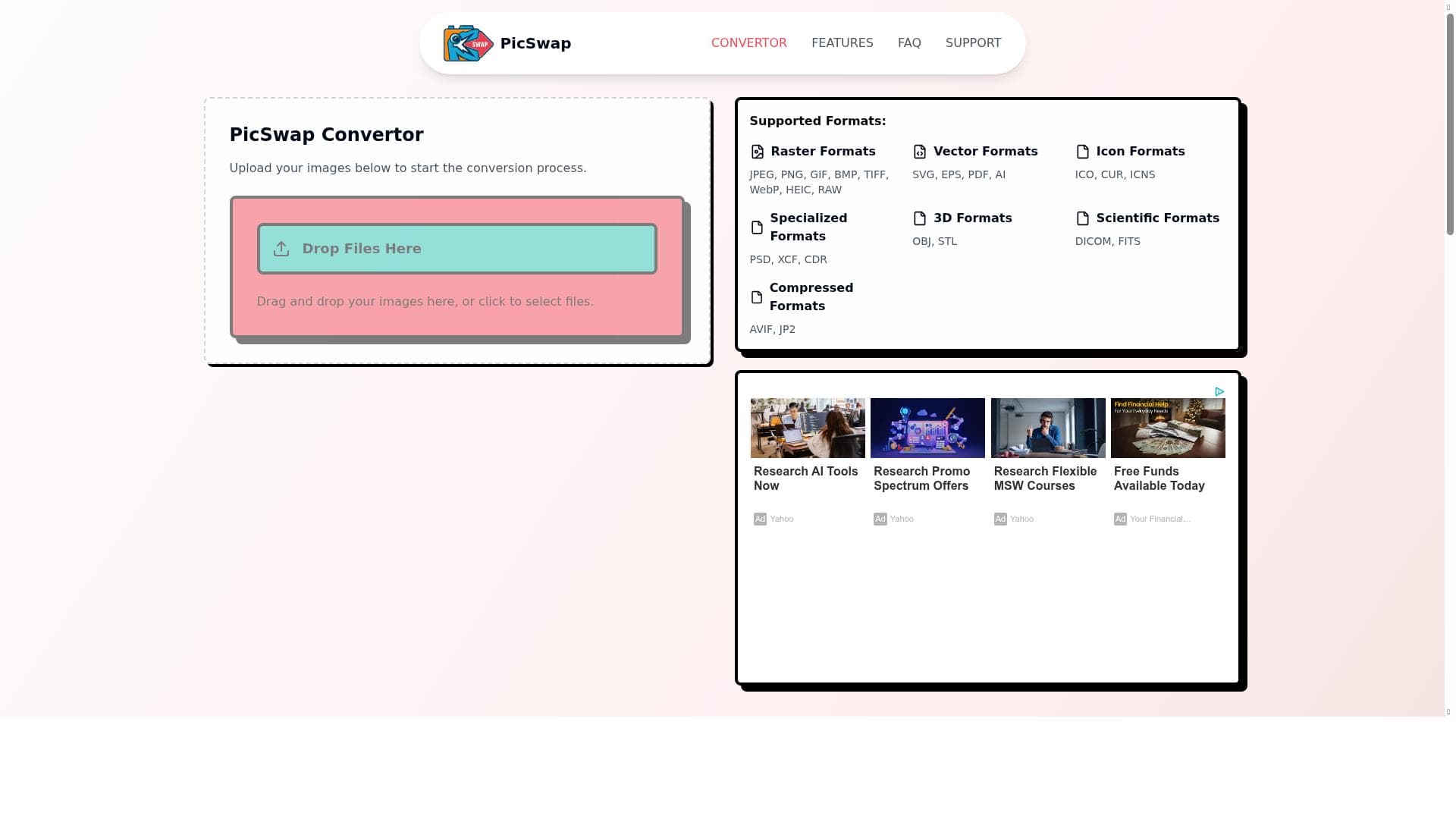Go to the FAQ nav item
The height and width of the screenshot is (819, 1456).
(909, 43)
